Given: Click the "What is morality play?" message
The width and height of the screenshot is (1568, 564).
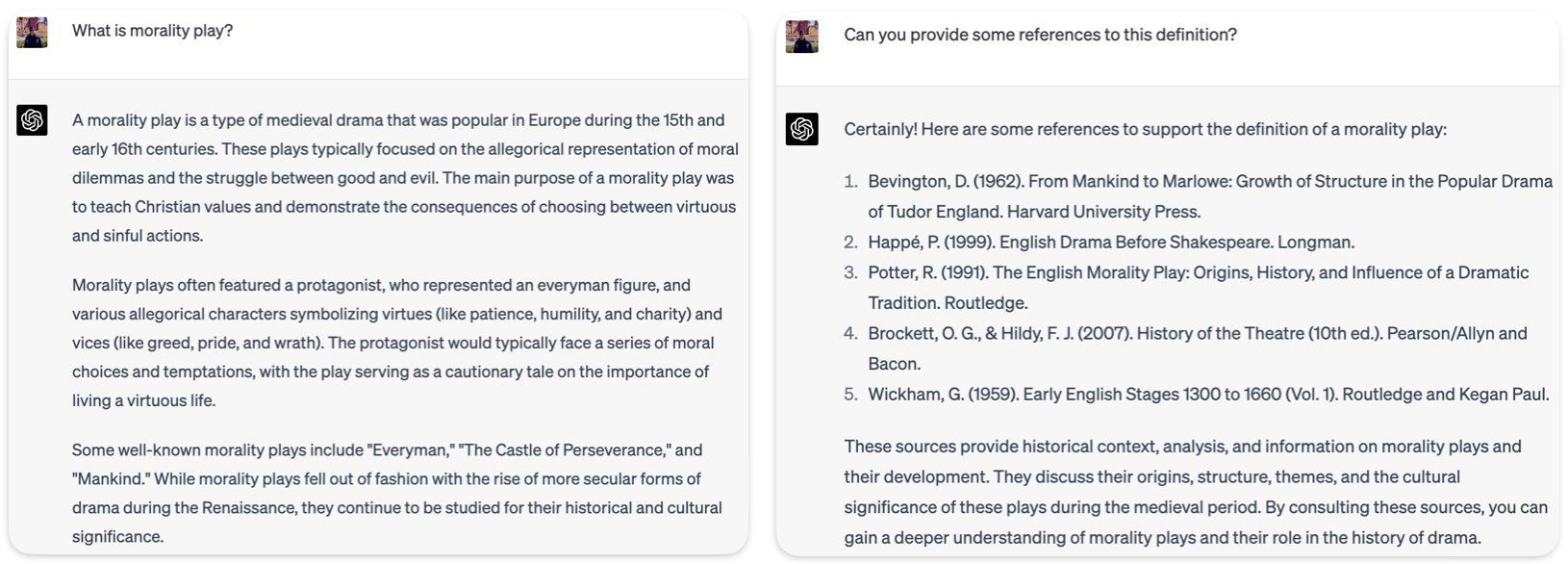Looking at the screenshot, I should pyautogui.click(x=152, y=31).
